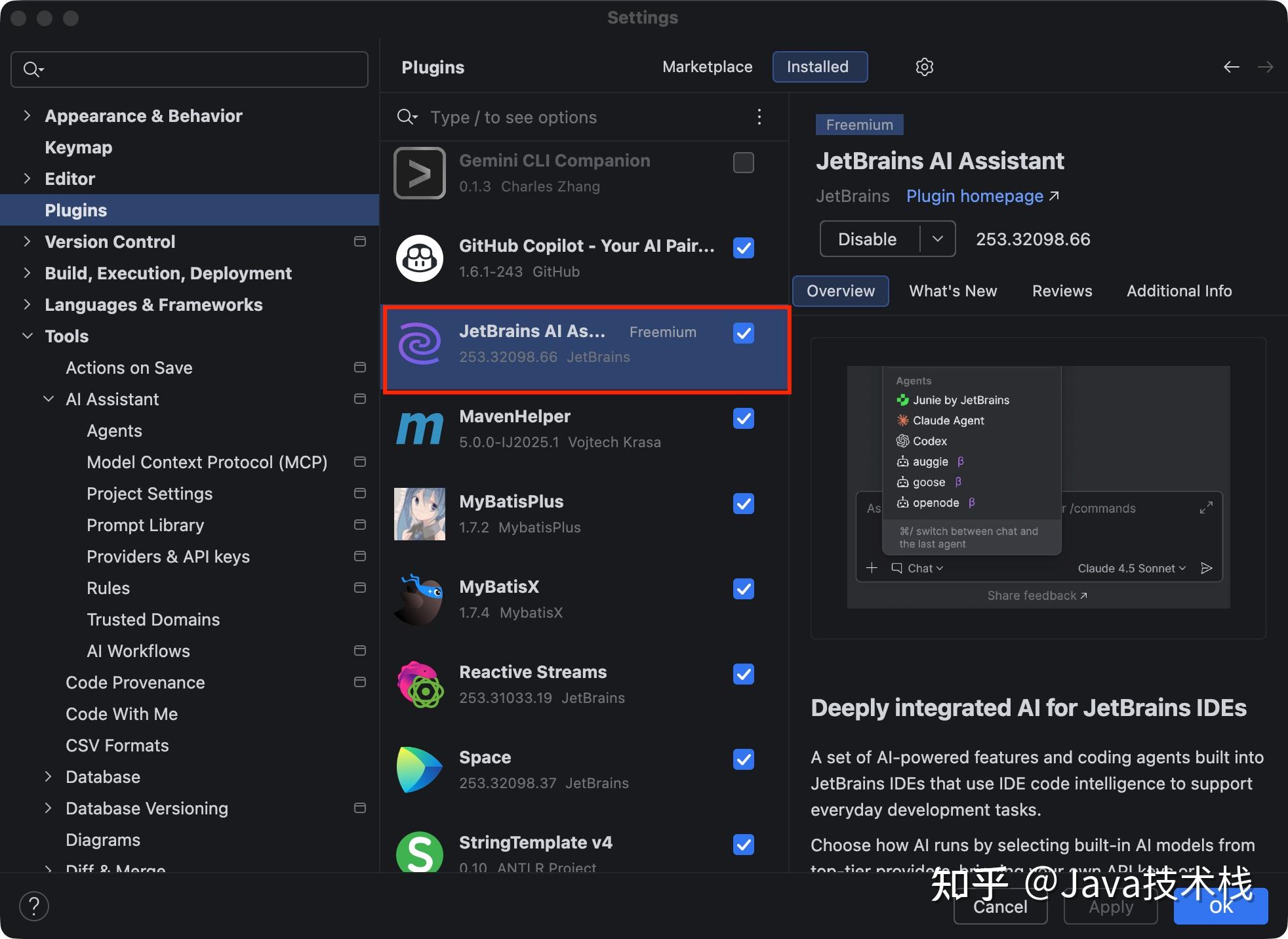1288x939 pixels.
Task: Open the What's New tab
Action: (x=953, y=291)
